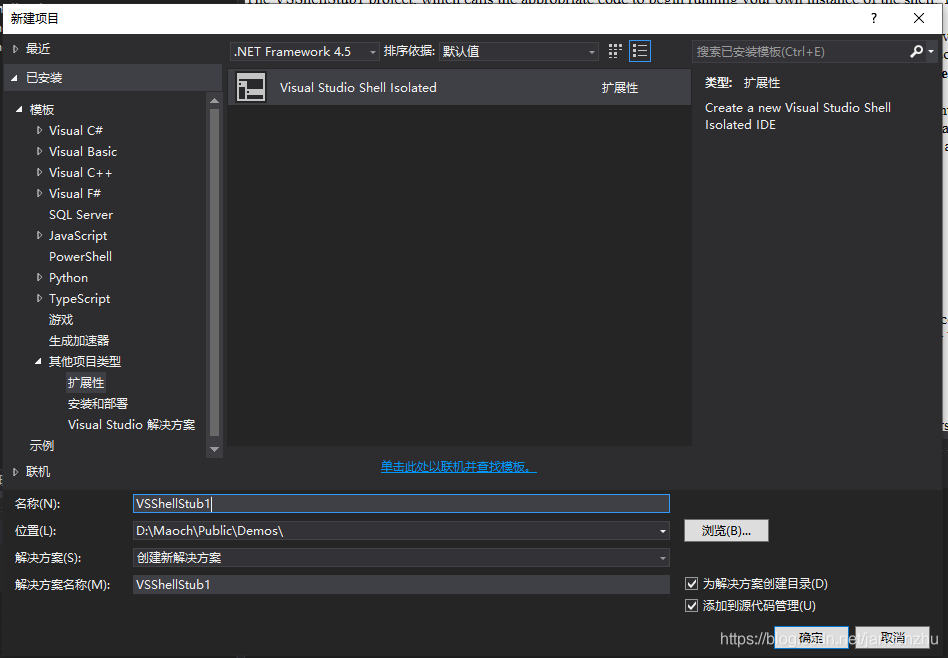
Task: Expand the Python node arrow
Action: click(x=39, y=278)
